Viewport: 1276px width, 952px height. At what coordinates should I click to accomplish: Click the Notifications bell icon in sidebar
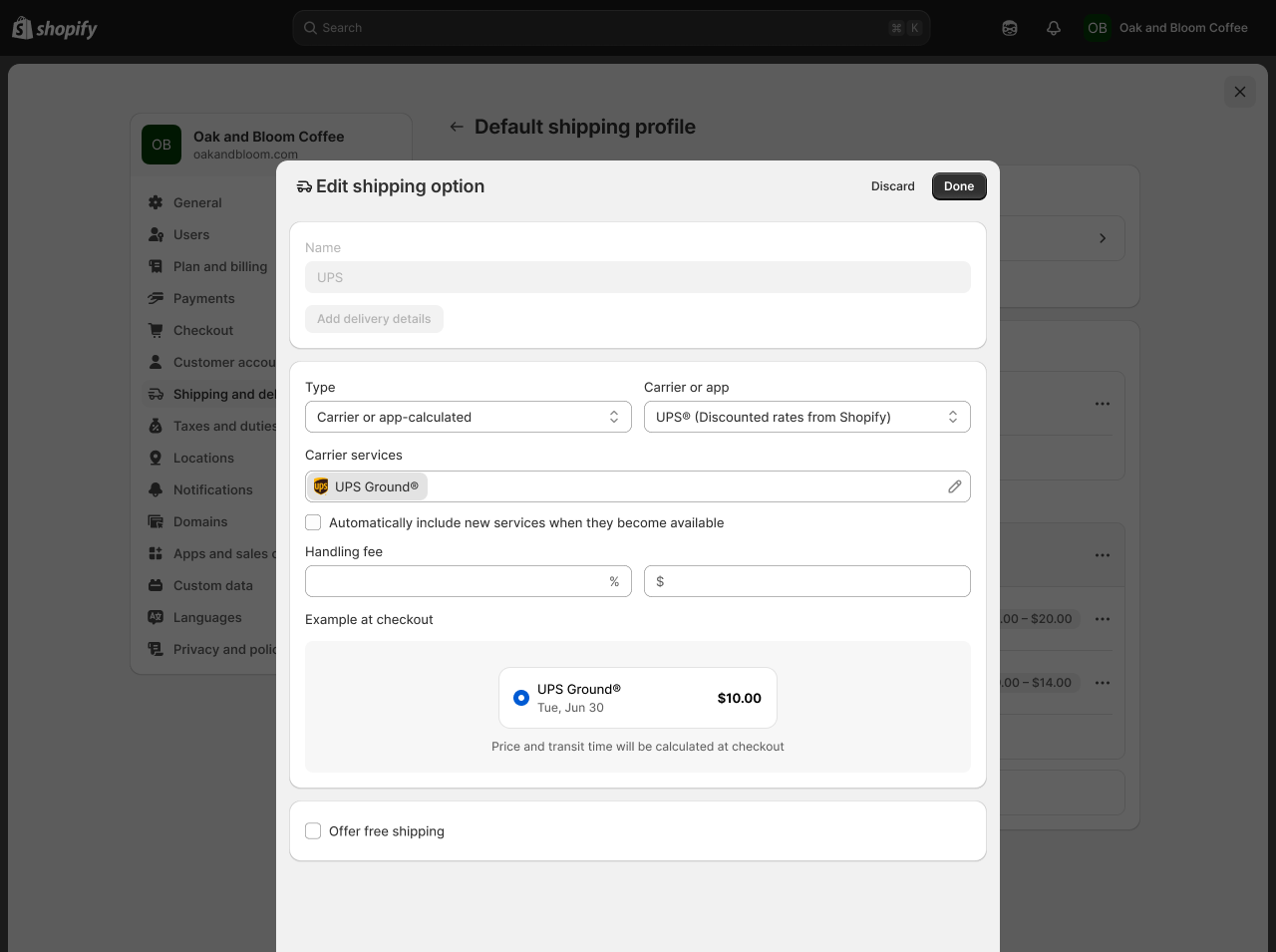pyautogui.click(x=156, y=489)
